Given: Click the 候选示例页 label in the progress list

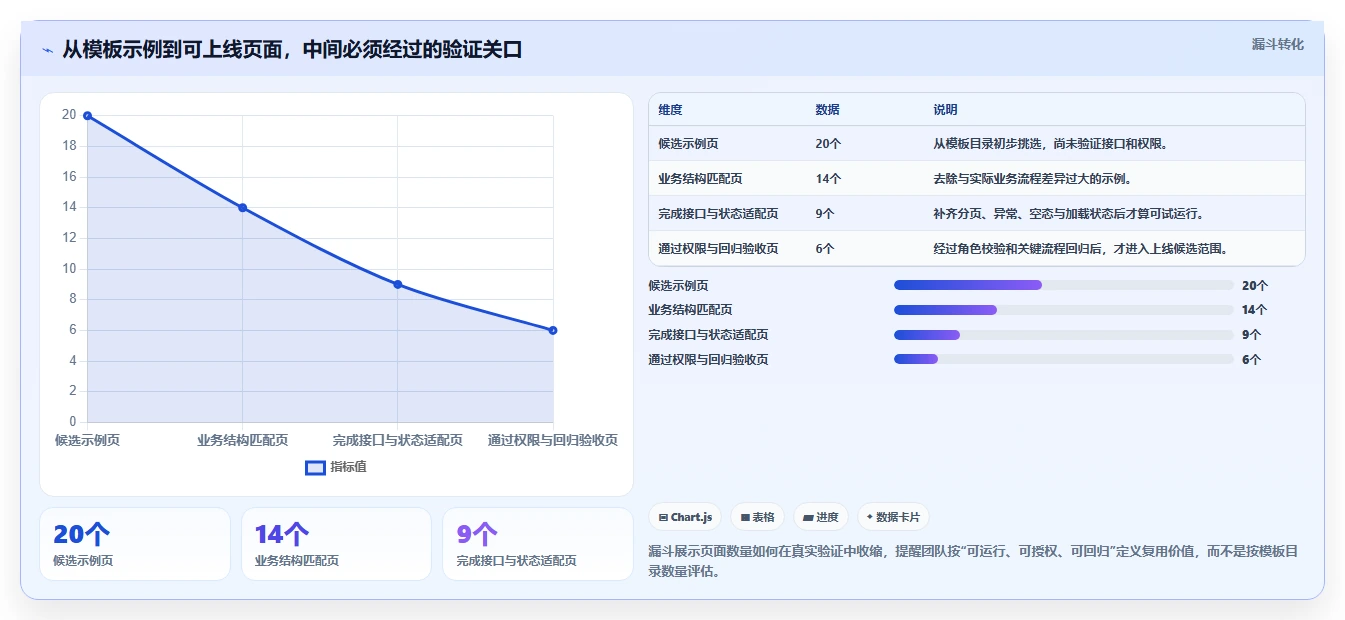Looking at the screenshot, I should (x=678, y=286).
